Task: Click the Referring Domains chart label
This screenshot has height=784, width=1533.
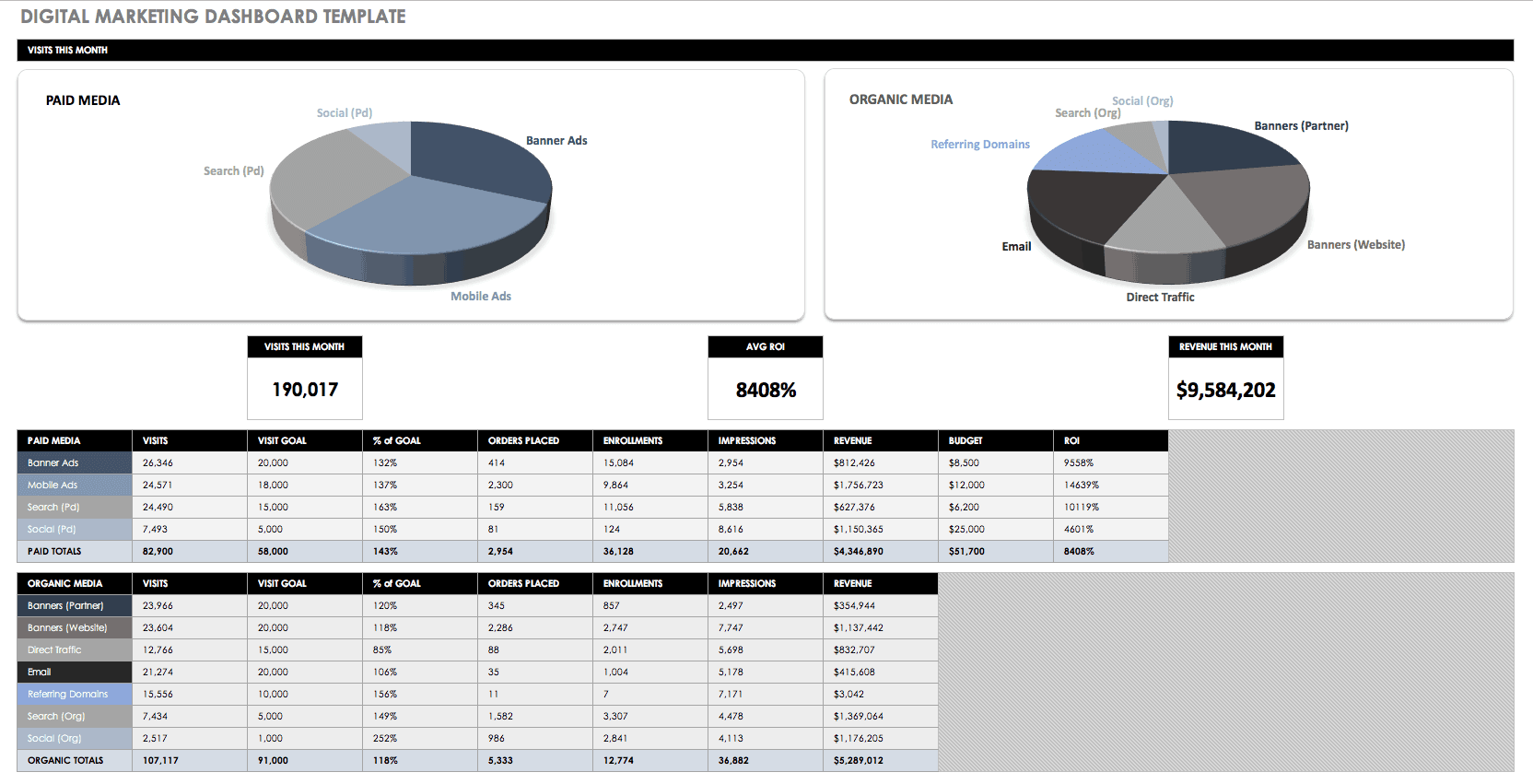Action: [x=980, y=145]
